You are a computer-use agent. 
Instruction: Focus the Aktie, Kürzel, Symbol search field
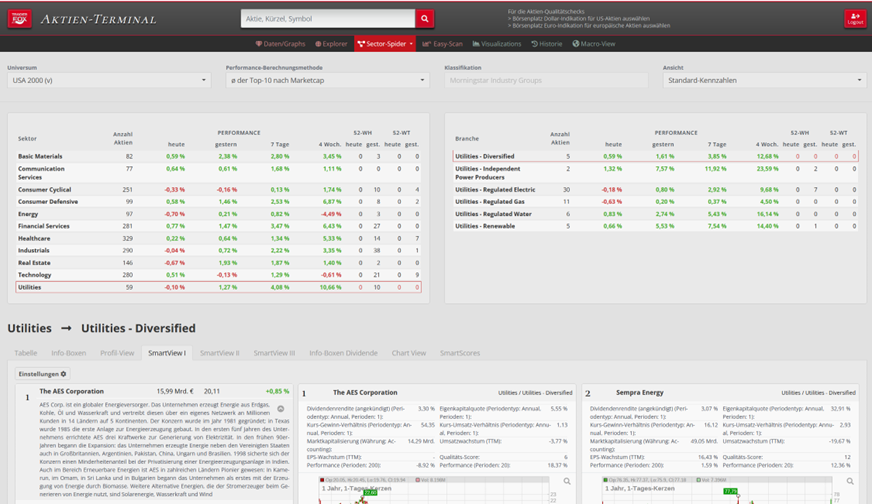[328, 18]
